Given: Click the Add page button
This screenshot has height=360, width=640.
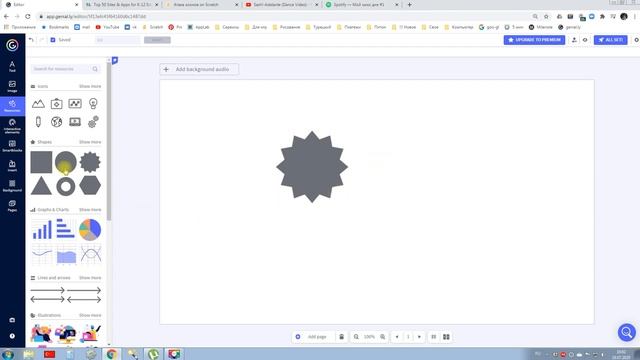Looking at the screenshot, I should 312,337.
